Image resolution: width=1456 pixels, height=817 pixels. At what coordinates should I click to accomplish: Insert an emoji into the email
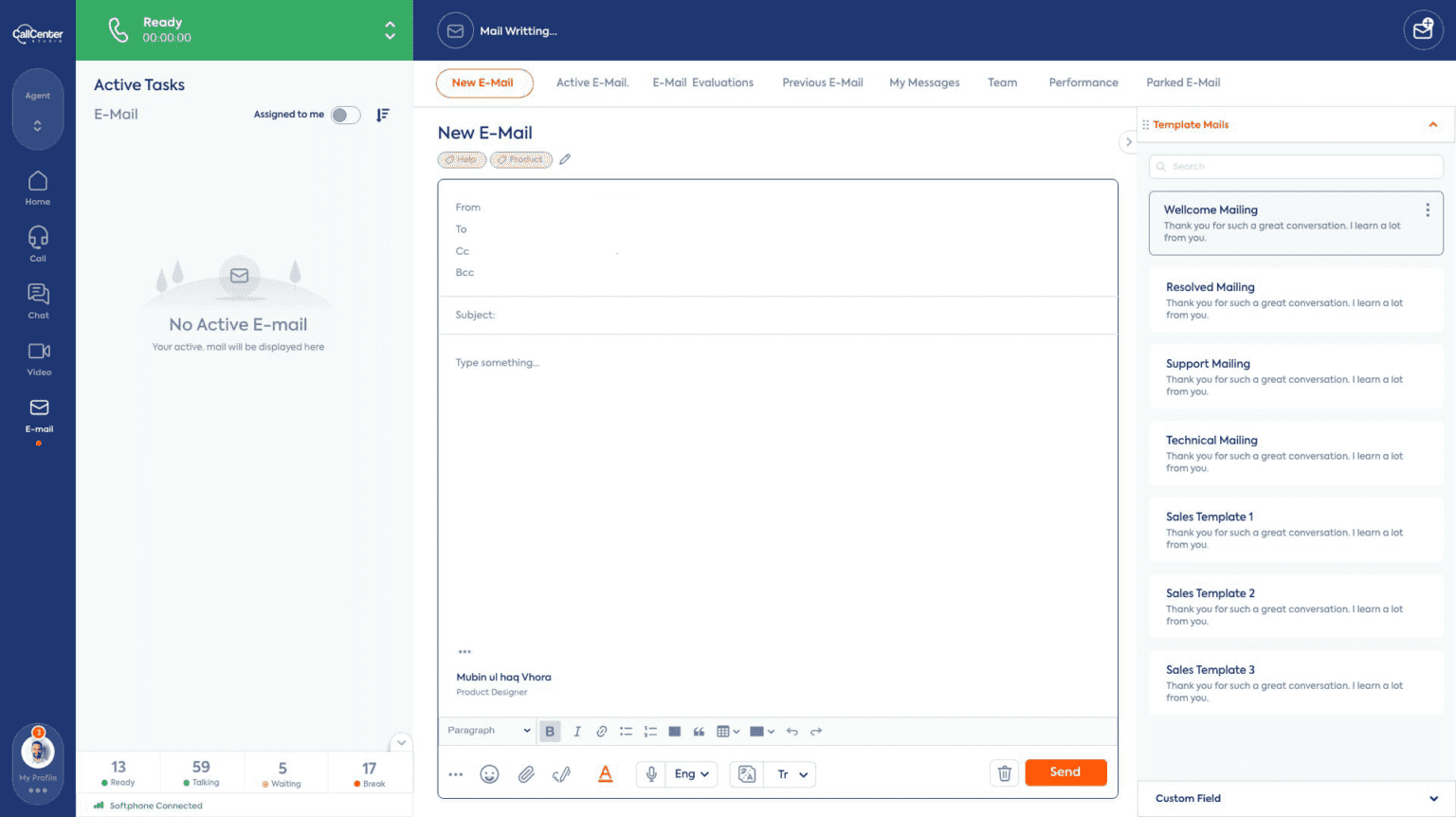(x=490, y=774)
